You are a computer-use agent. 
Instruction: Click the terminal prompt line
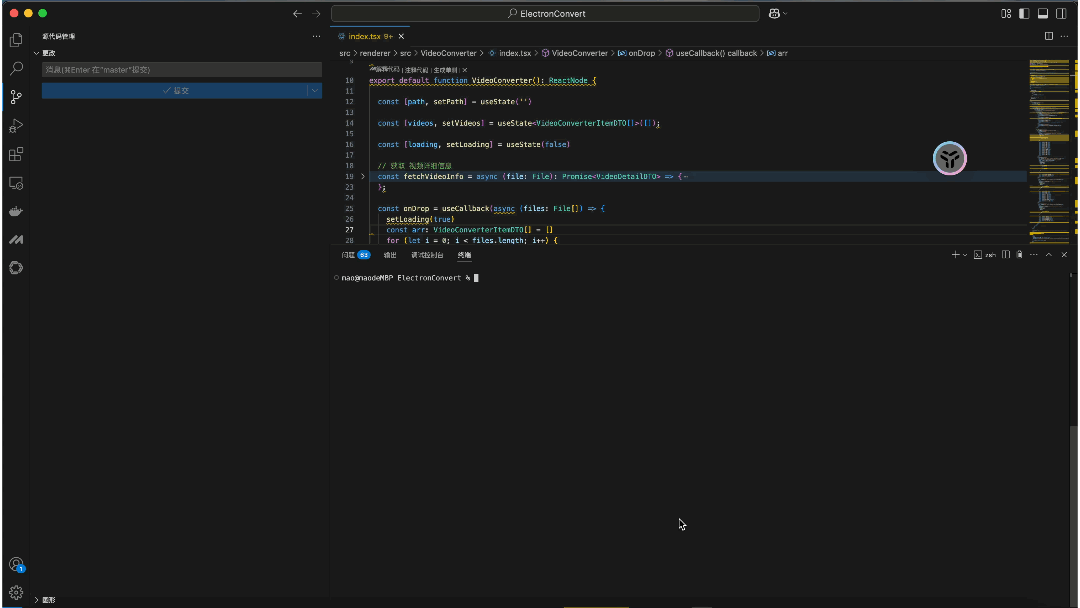406,278
